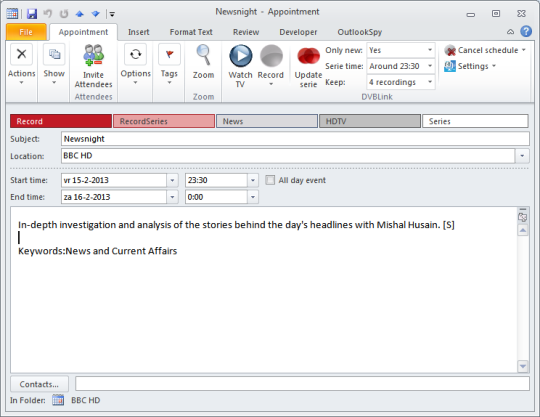Screen dimensions: 540x417
Task: Open the Options recurrence group
Action: point(135,64)
